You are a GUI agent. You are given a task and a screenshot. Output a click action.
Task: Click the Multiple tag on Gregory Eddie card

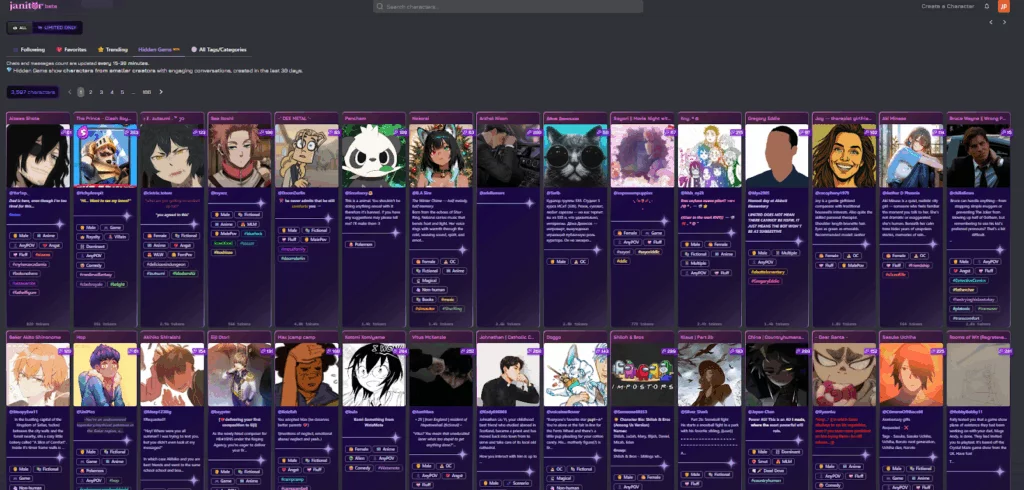787,252
